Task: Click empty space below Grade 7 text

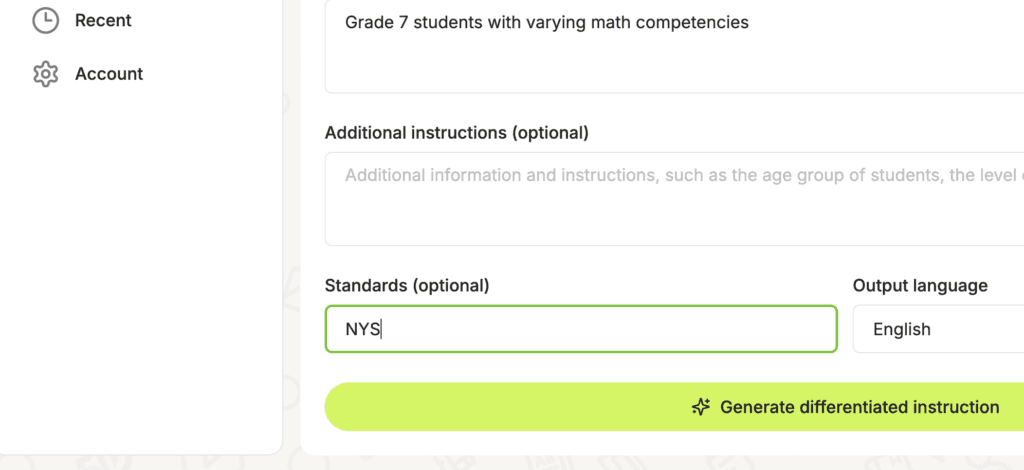Action: (675, 65)
